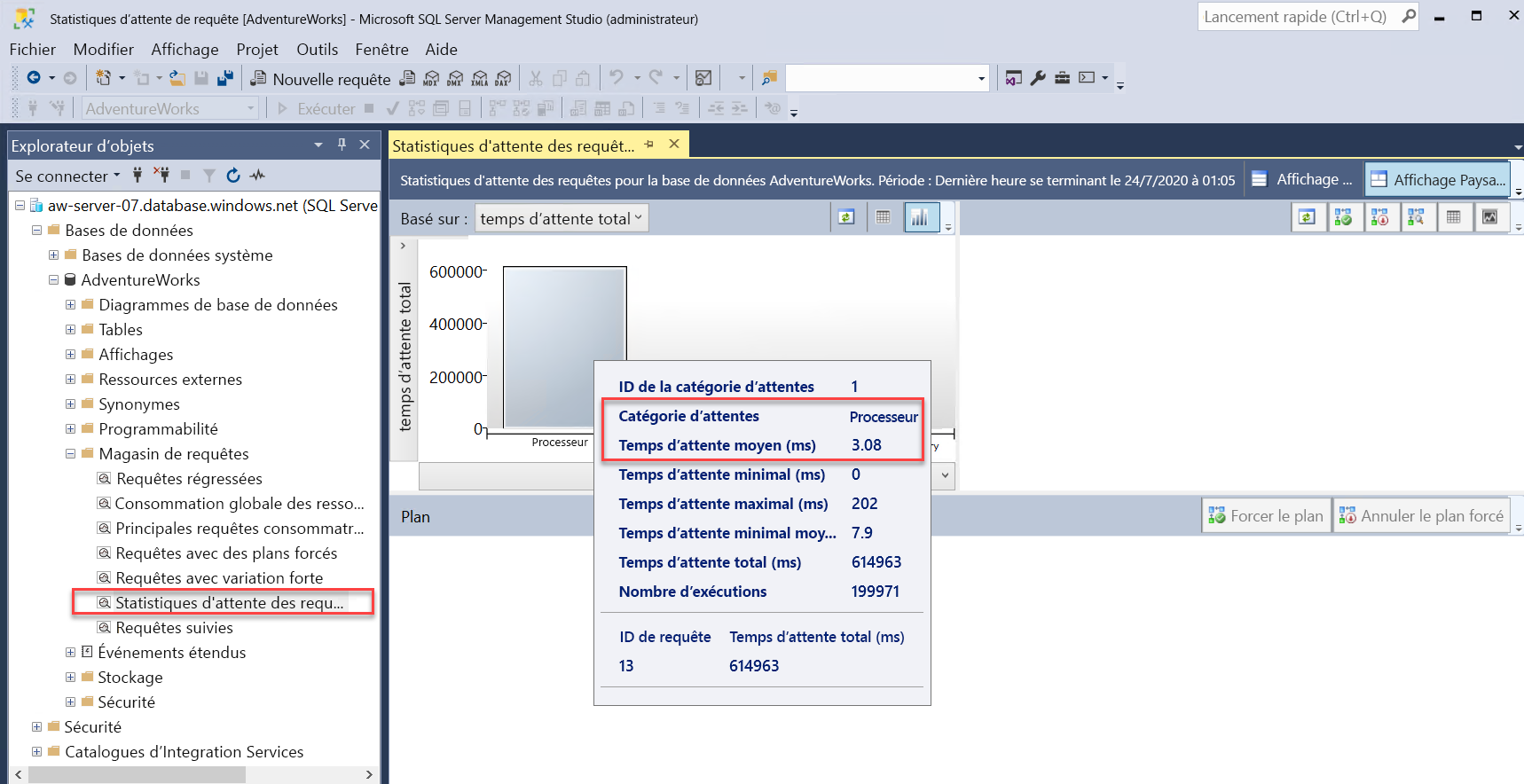Open the Fenêtre menu
The image size is (1524, 784).
coord(381,50)
